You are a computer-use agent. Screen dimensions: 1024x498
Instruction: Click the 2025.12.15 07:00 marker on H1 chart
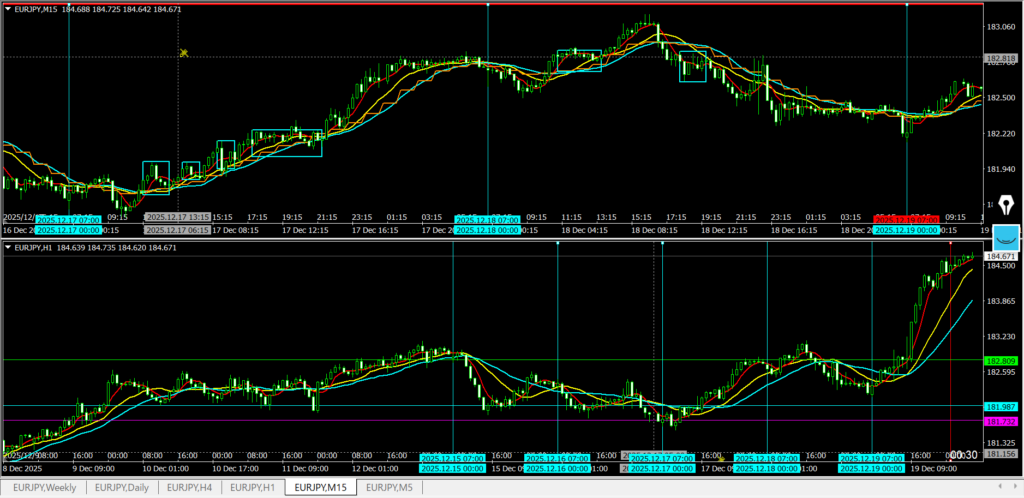(x=452, y=458)
